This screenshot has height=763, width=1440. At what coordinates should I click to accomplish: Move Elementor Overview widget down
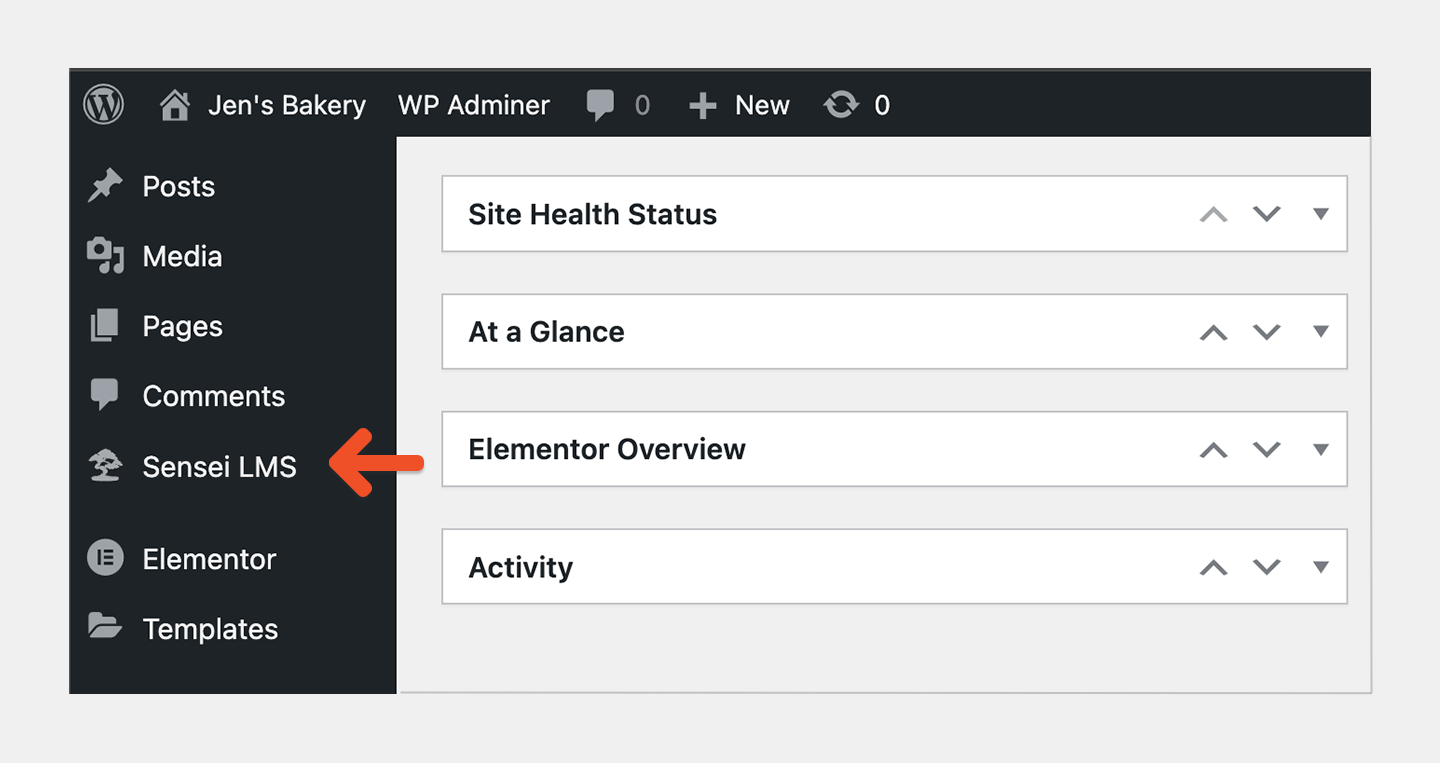pyautogui.click(x=1267, y=449)
